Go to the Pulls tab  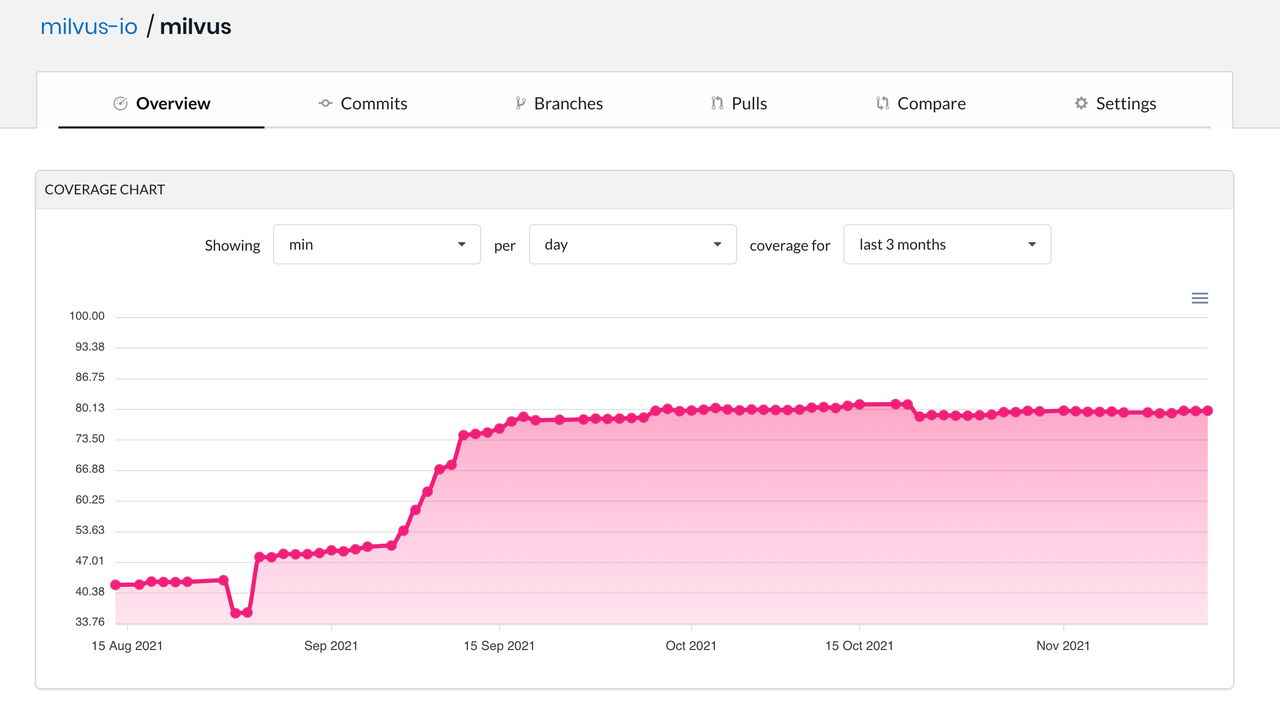point(749,104)
